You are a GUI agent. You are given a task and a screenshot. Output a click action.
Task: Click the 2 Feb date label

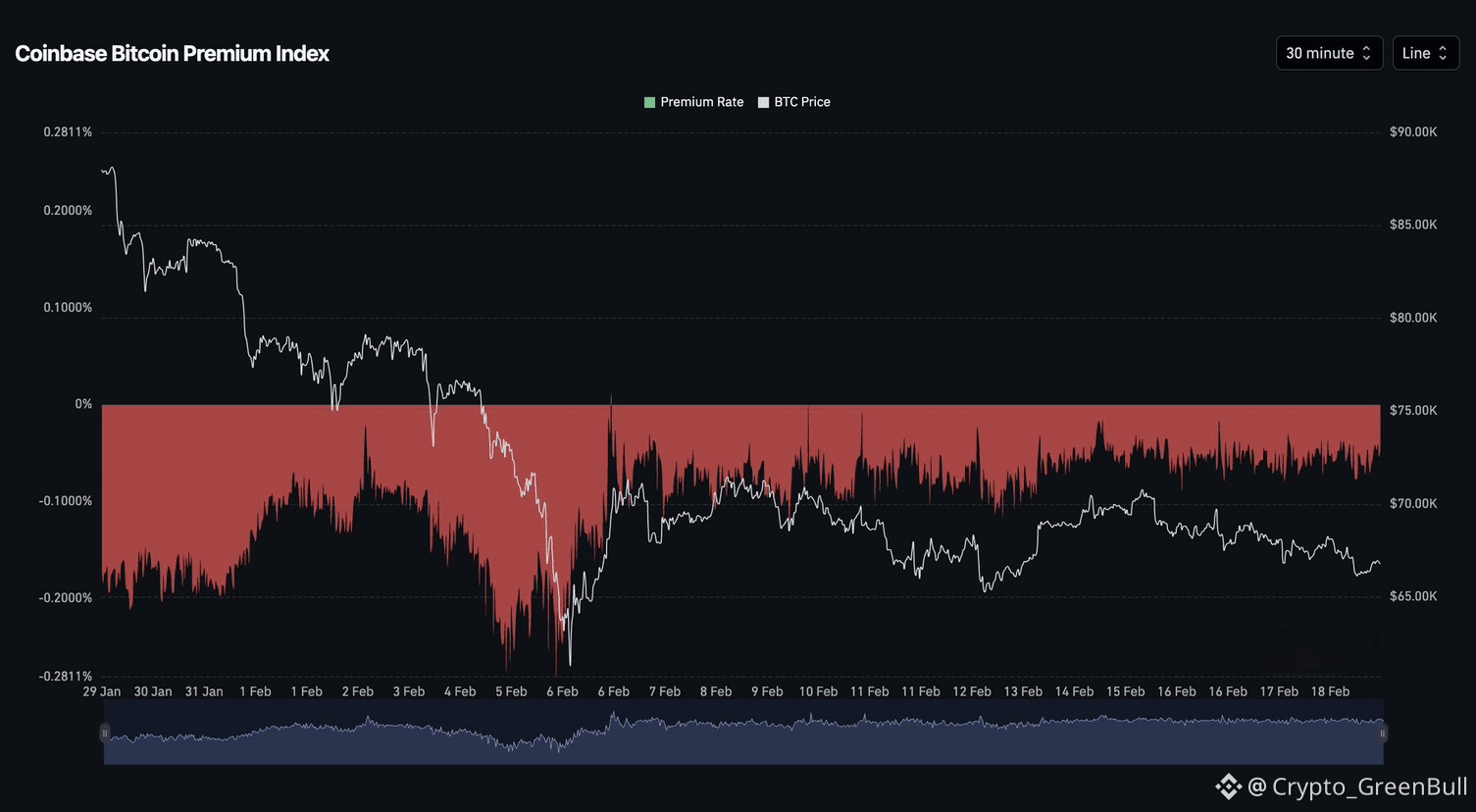[x=358, y=691]
